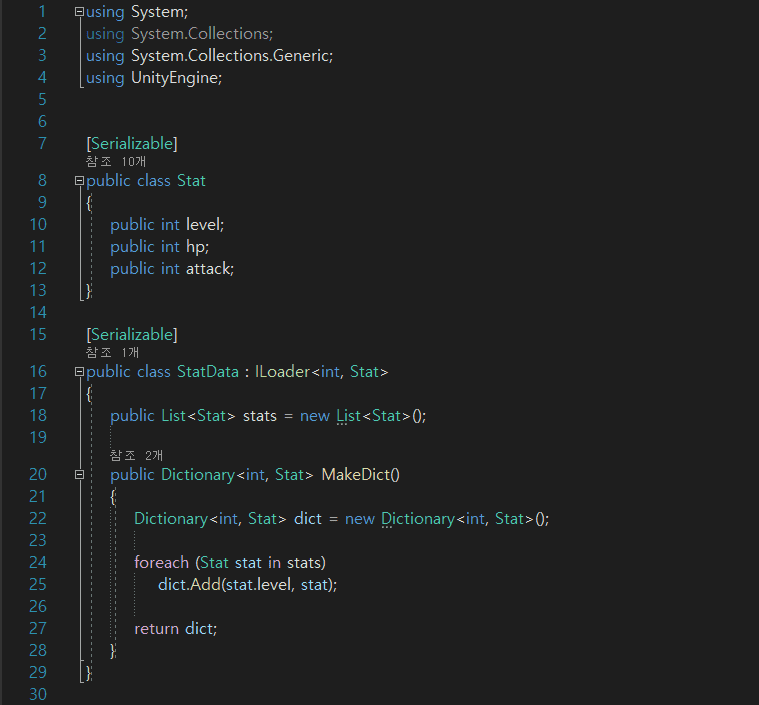Click the Serializable attribute on line 15
759x705 pixels.
click(132, 334)
